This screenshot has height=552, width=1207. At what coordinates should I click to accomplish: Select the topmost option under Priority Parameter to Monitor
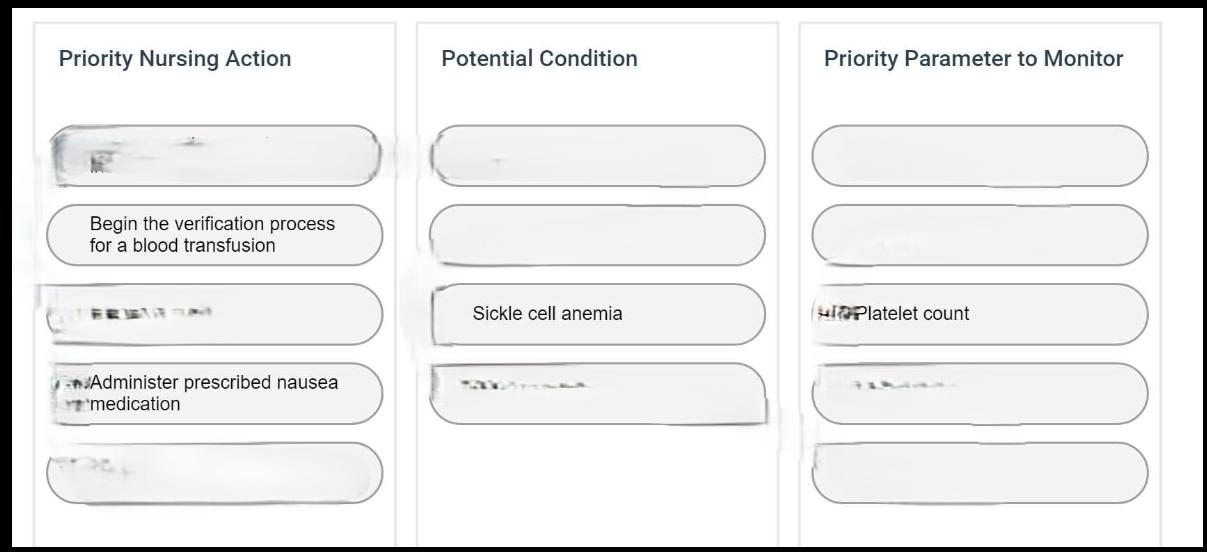[979, 156]
